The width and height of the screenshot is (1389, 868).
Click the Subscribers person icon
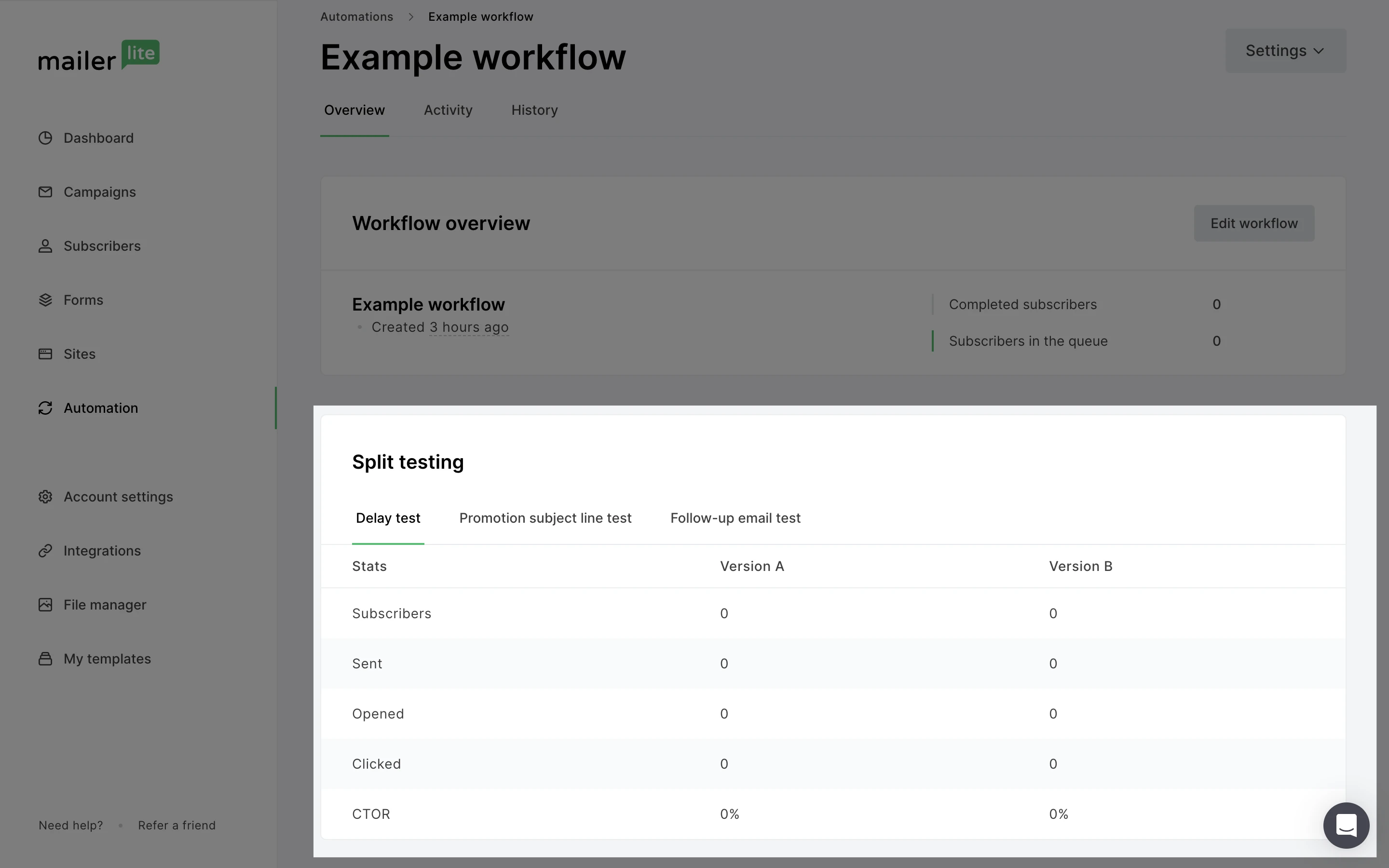tap(45, 246)
